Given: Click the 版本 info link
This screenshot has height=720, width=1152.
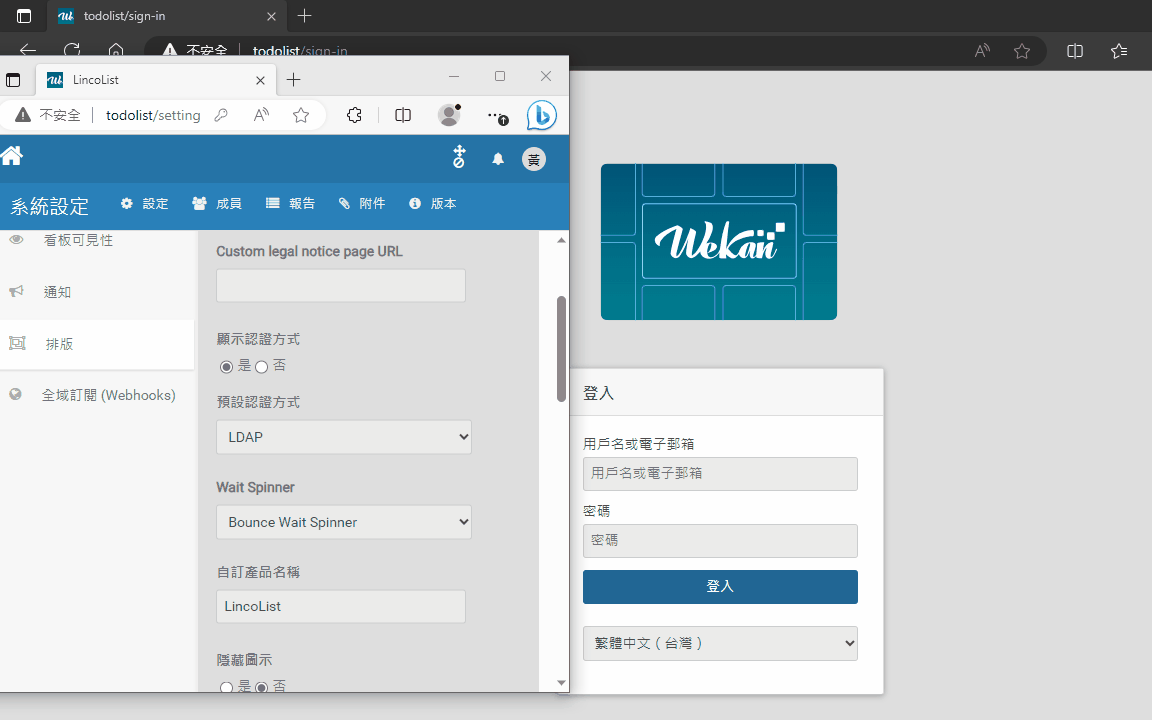Looking at the screenshot, I should pos(432,203).
